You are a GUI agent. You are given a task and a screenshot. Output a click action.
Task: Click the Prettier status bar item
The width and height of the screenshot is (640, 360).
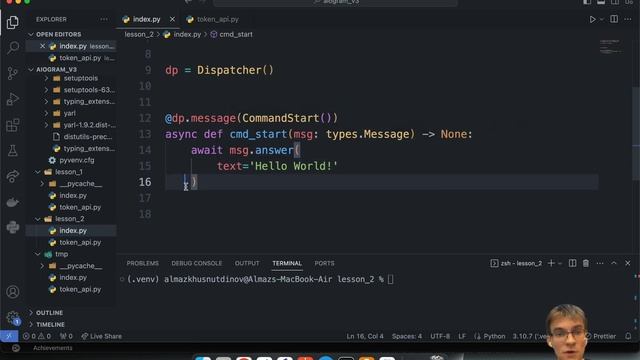(x=601, y=336)
